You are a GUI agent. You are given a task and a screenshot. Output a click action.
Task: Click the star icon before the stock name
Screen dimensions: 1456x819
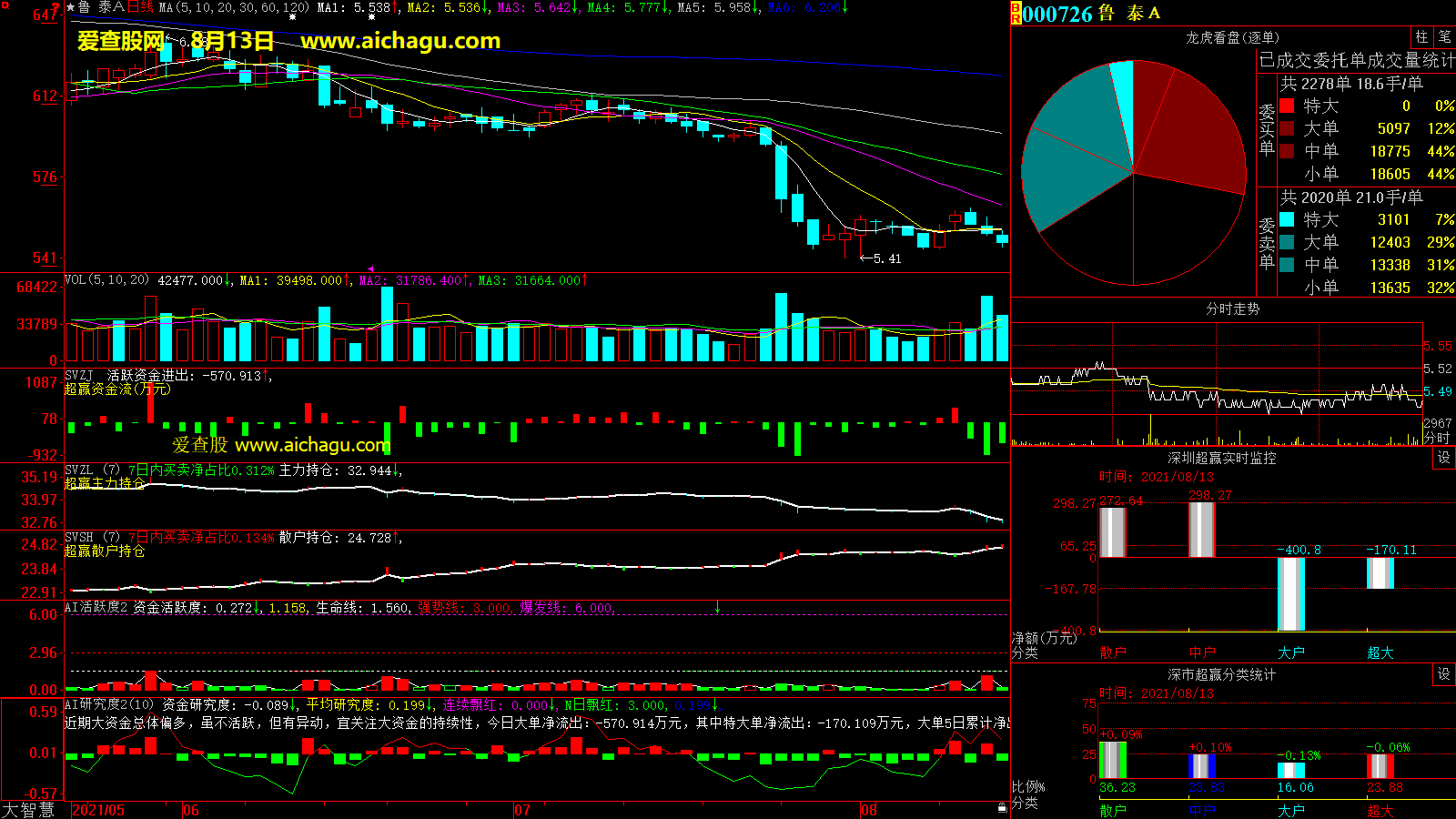(x=71, y=7)
